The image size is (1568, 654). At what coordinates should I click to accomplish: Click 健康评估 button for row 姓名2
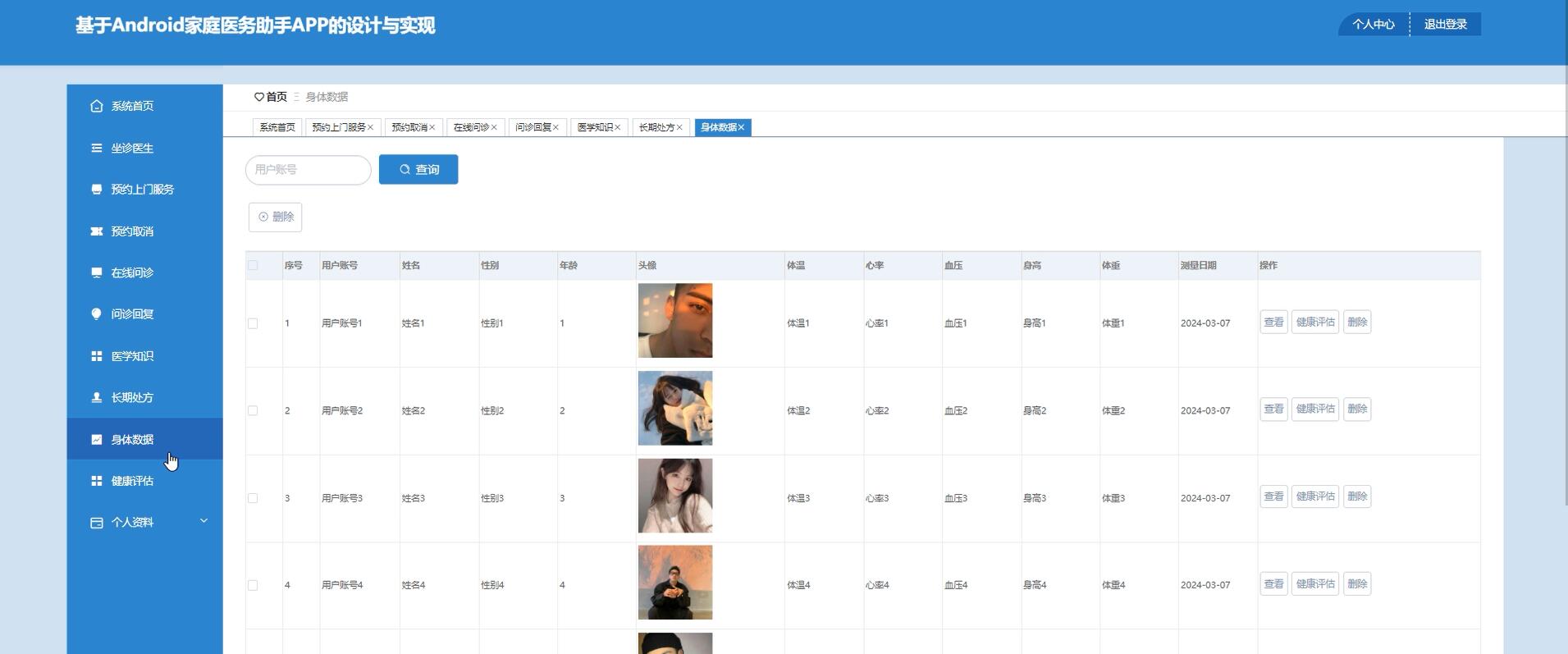click(x=1315, y=409)
